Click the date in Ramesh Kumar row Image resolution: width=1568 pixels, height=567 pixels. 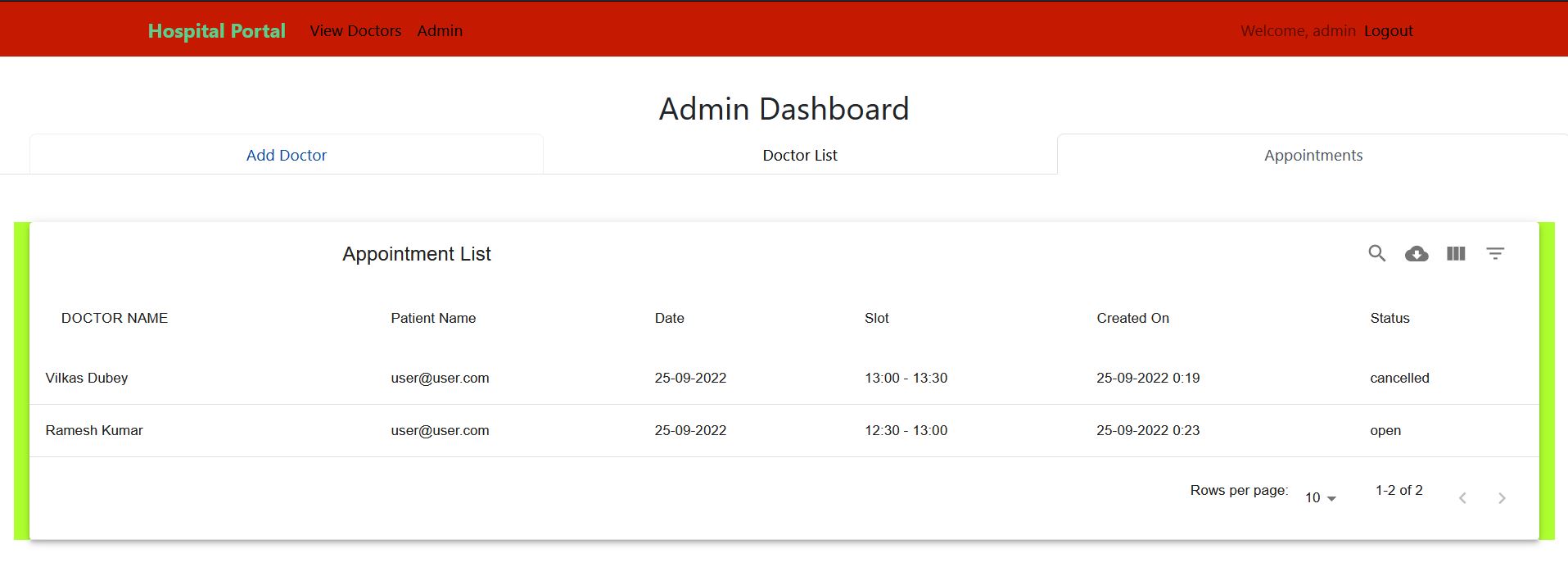(x=690, y=430)
